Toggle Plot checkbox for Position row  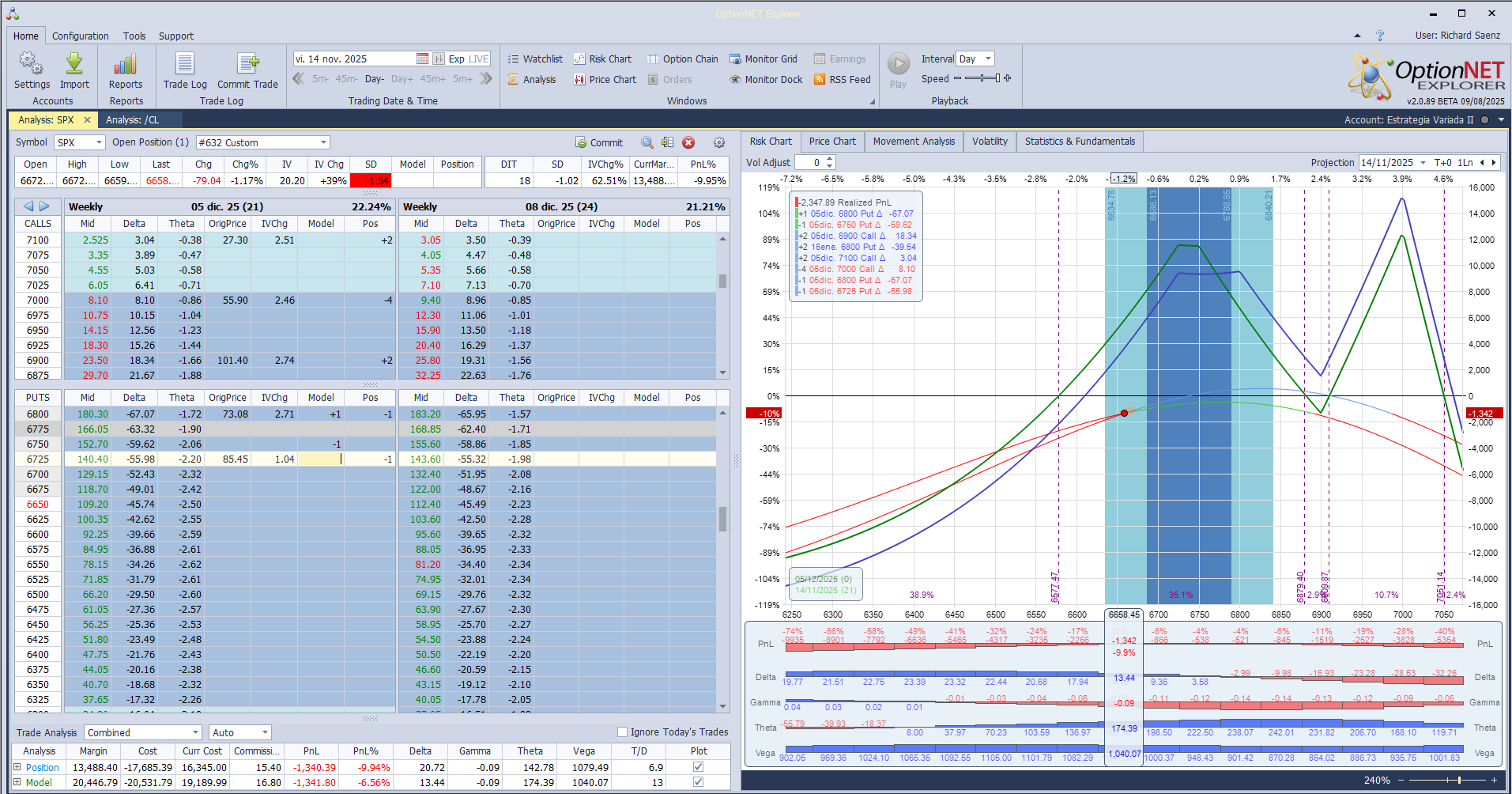click(698, 767)
